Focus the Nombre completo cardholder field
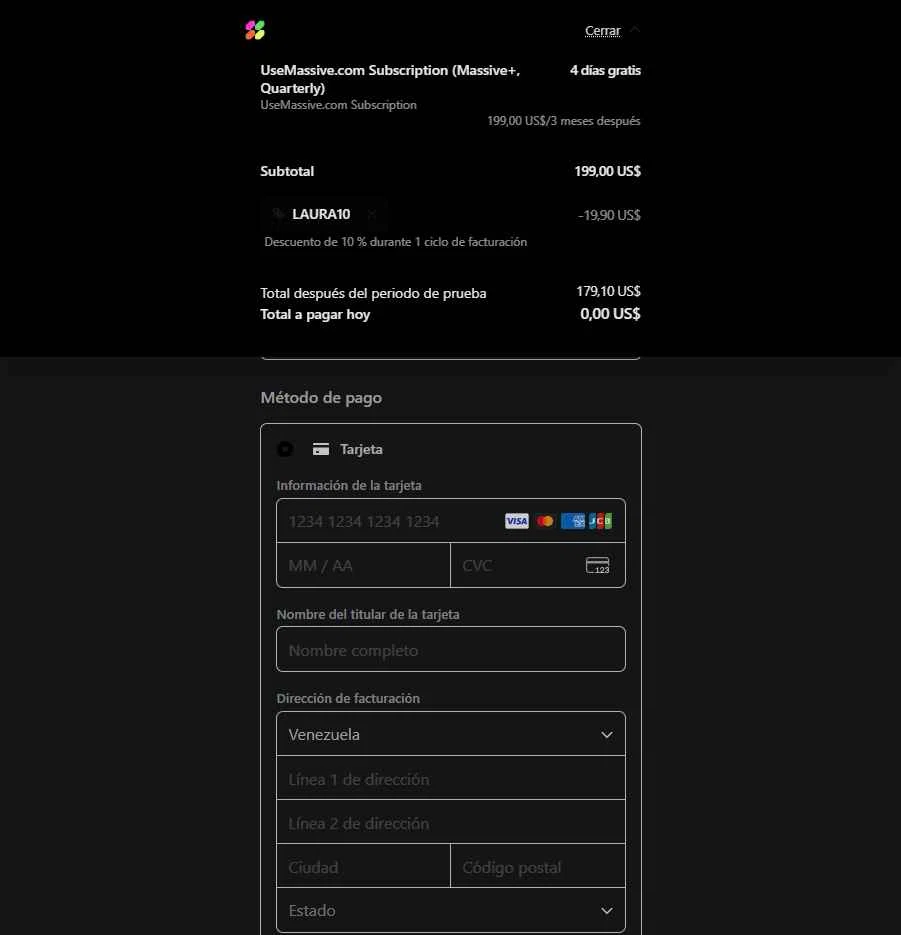The height and width of the screenshot is (935, 901). pos(451,649)
